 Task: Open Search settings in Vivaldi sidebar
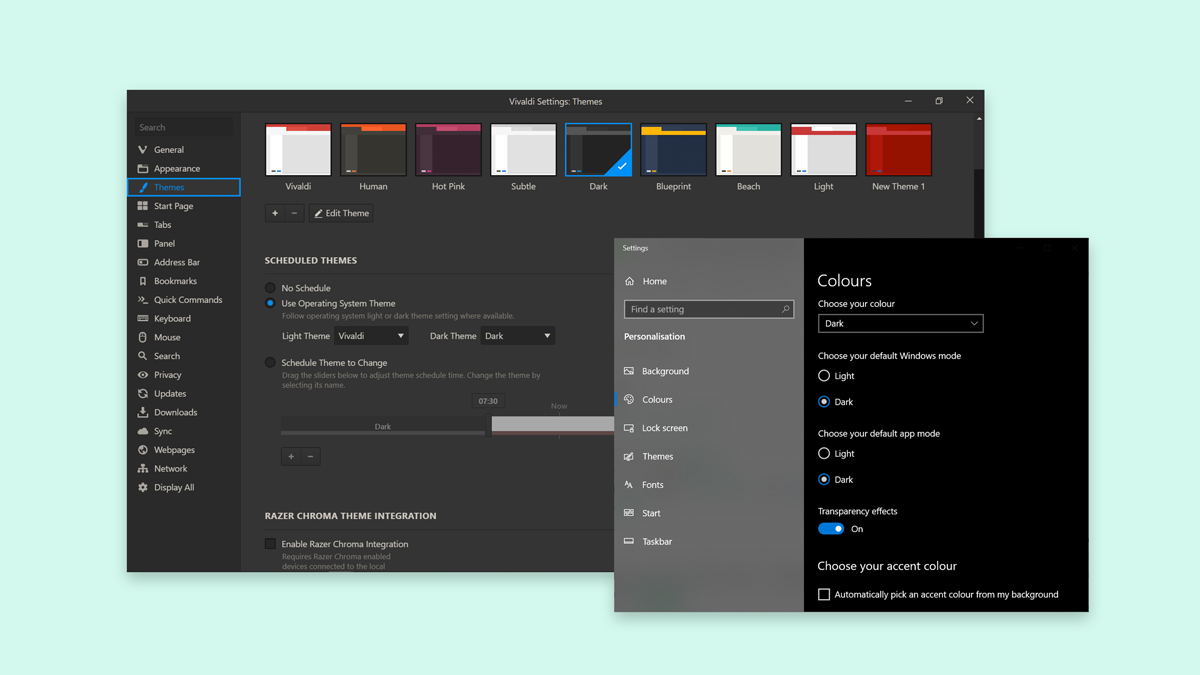pyautogui.click(x=184, y=356)
